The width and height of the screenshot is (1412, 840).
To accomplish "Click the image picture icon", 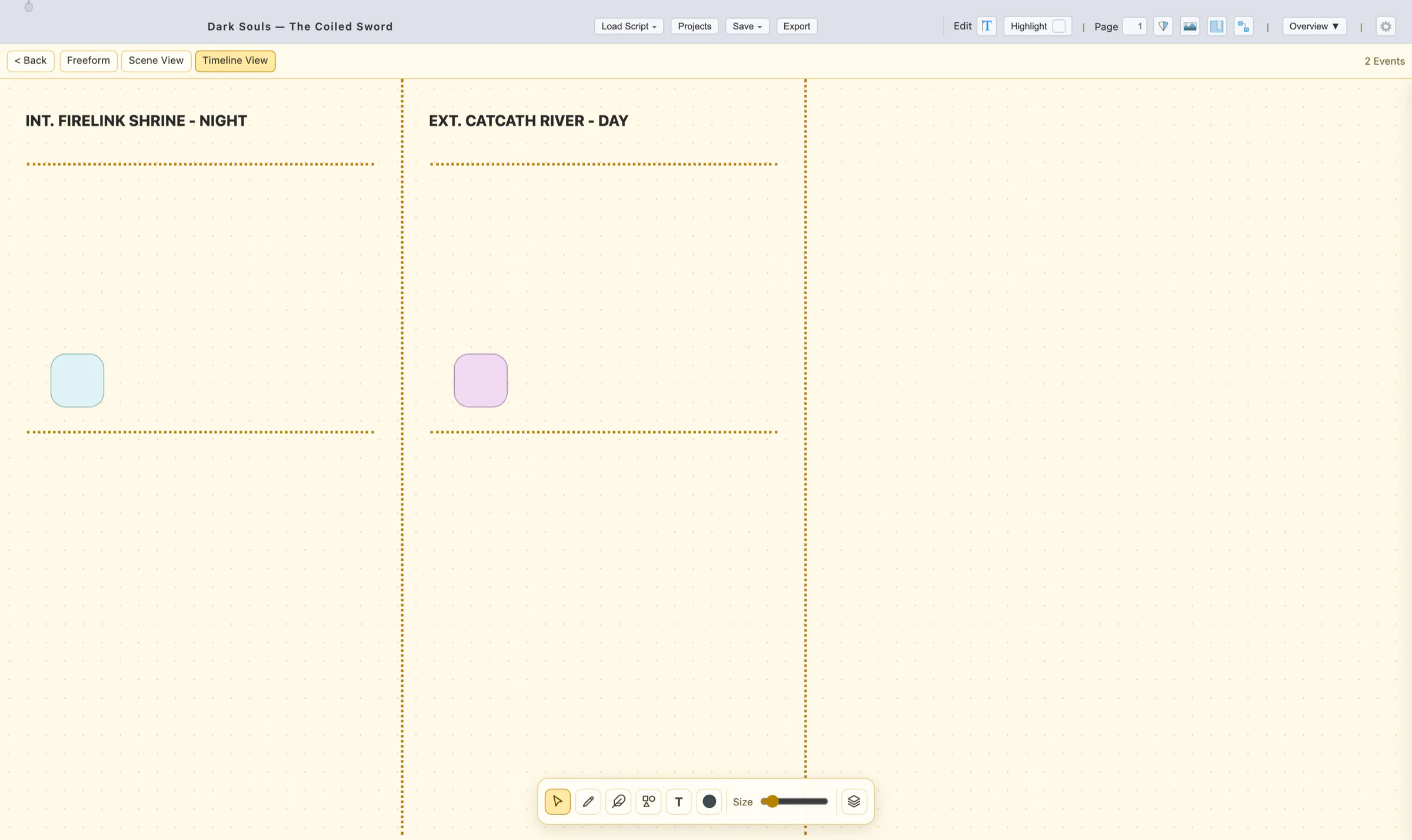I will pos(1190,26).
